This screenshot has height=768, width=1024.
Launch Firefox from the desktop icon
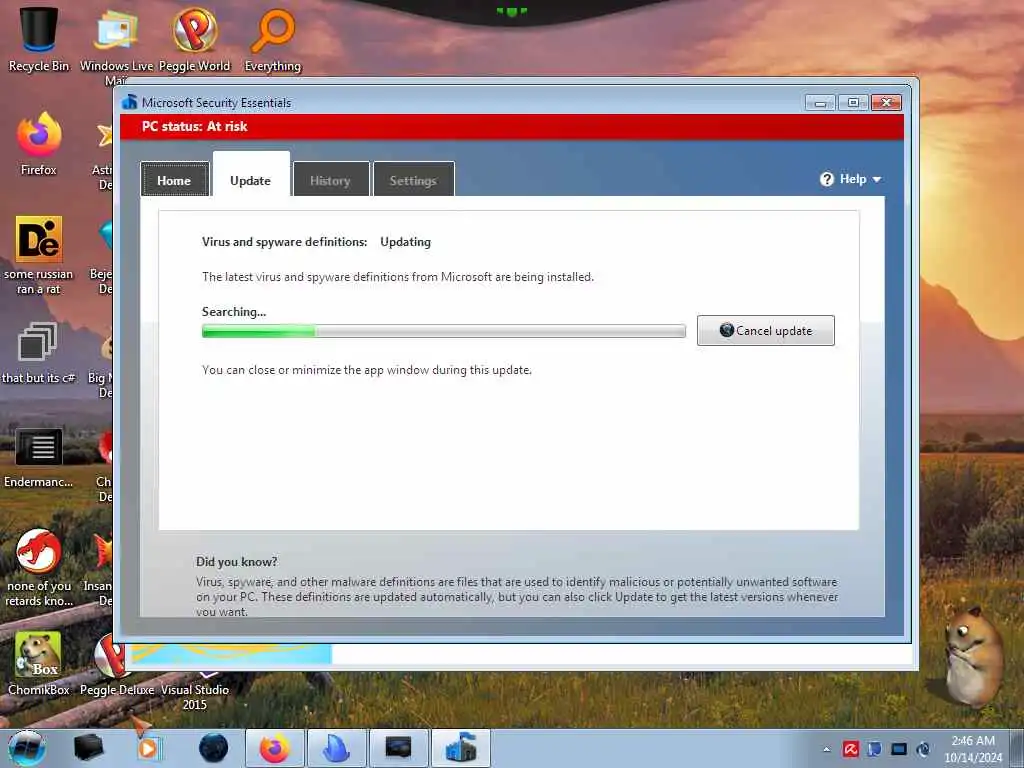point(39,144)
